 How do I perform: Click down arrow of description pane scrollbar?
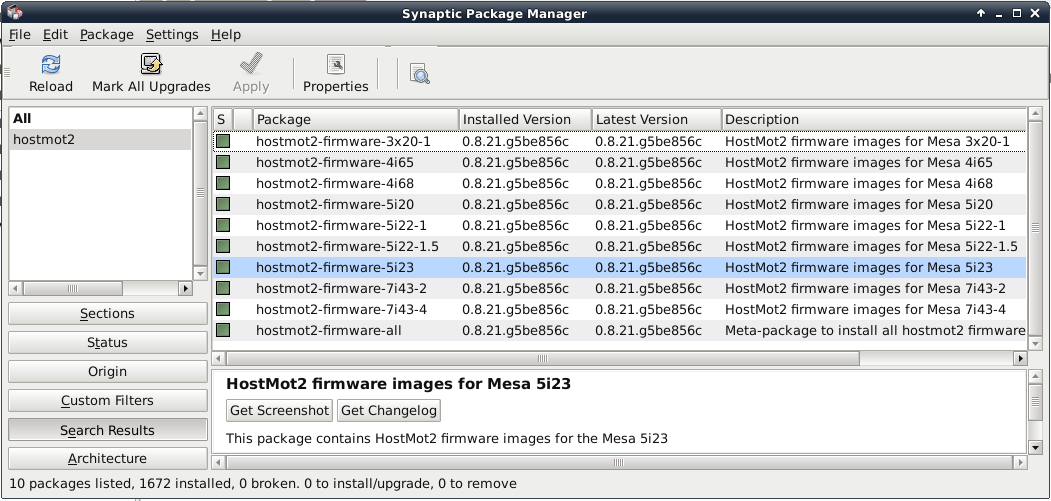[x=1034, y=447]
